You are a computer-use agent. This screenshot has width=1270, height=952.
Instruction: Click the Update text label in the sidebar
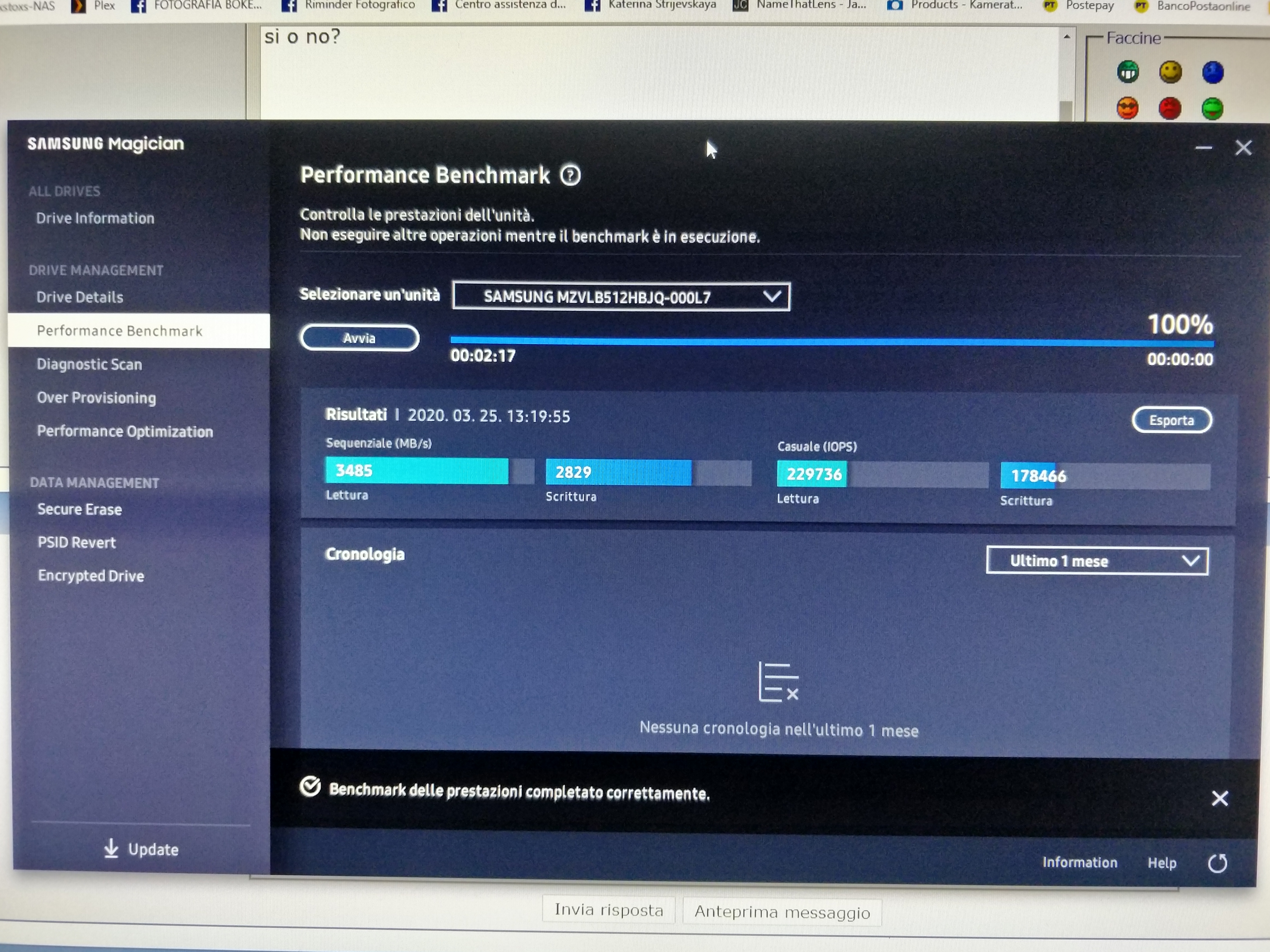(153, 850)
